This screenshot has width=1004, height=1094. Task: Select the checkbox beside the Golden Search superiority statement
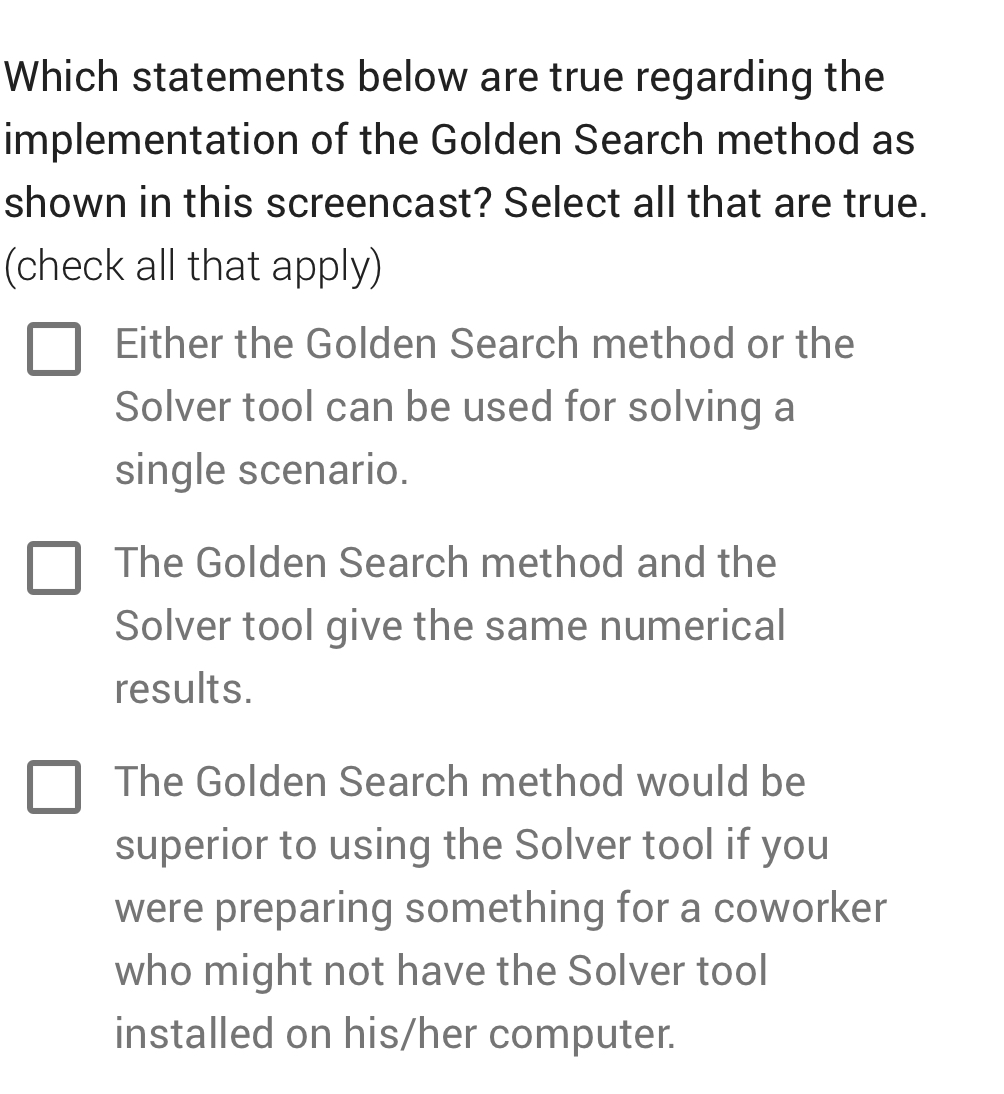click(x=55, y=788)
